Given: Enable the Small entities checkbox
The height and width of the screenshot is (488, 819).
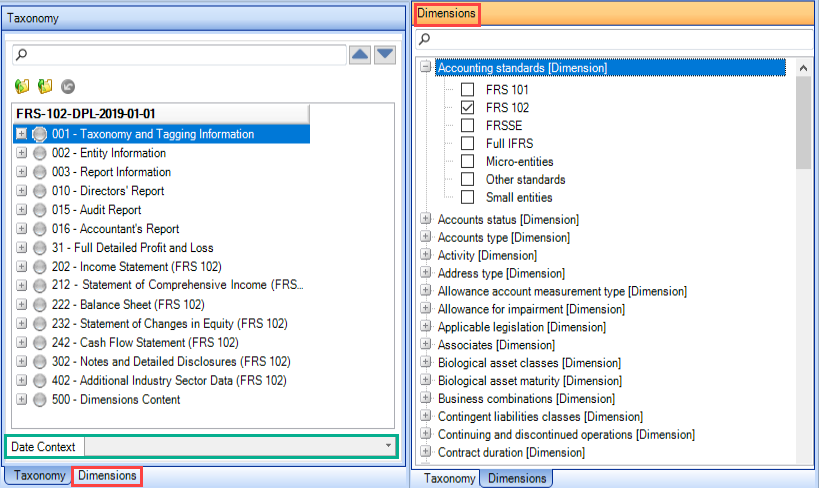Looking at the screenshot, I should pyautogui.click(x=467, y=197).
